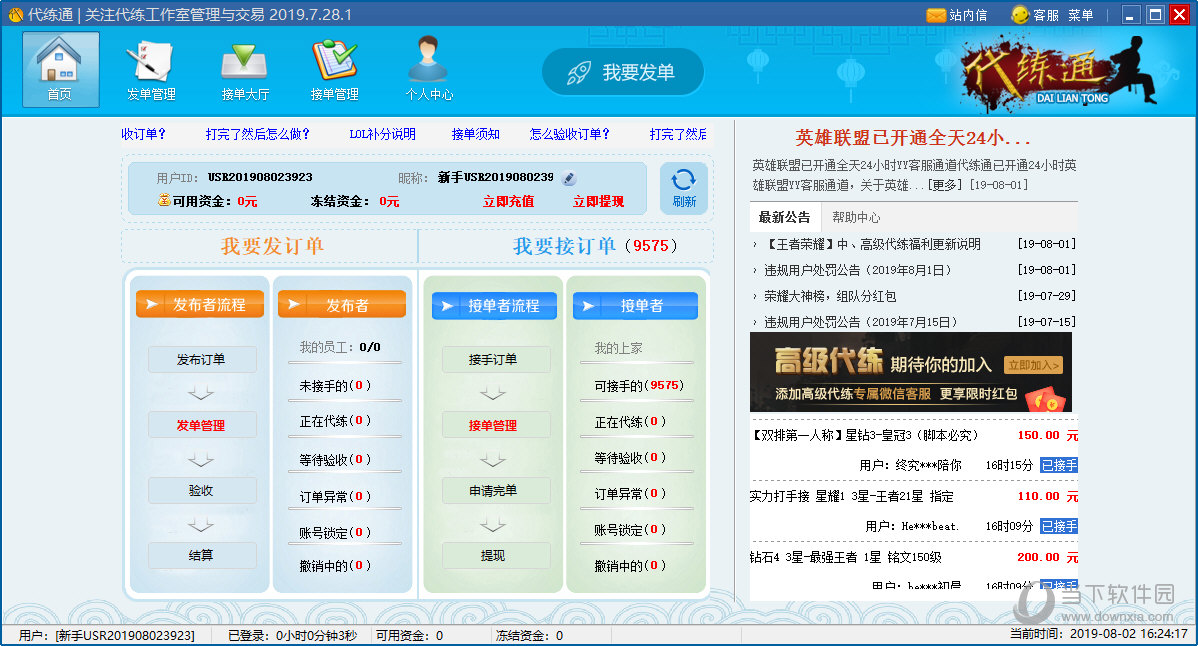Open 可接手的(9575) entry
Viewport: 1198px width, 646px height.
click(639, 386)
